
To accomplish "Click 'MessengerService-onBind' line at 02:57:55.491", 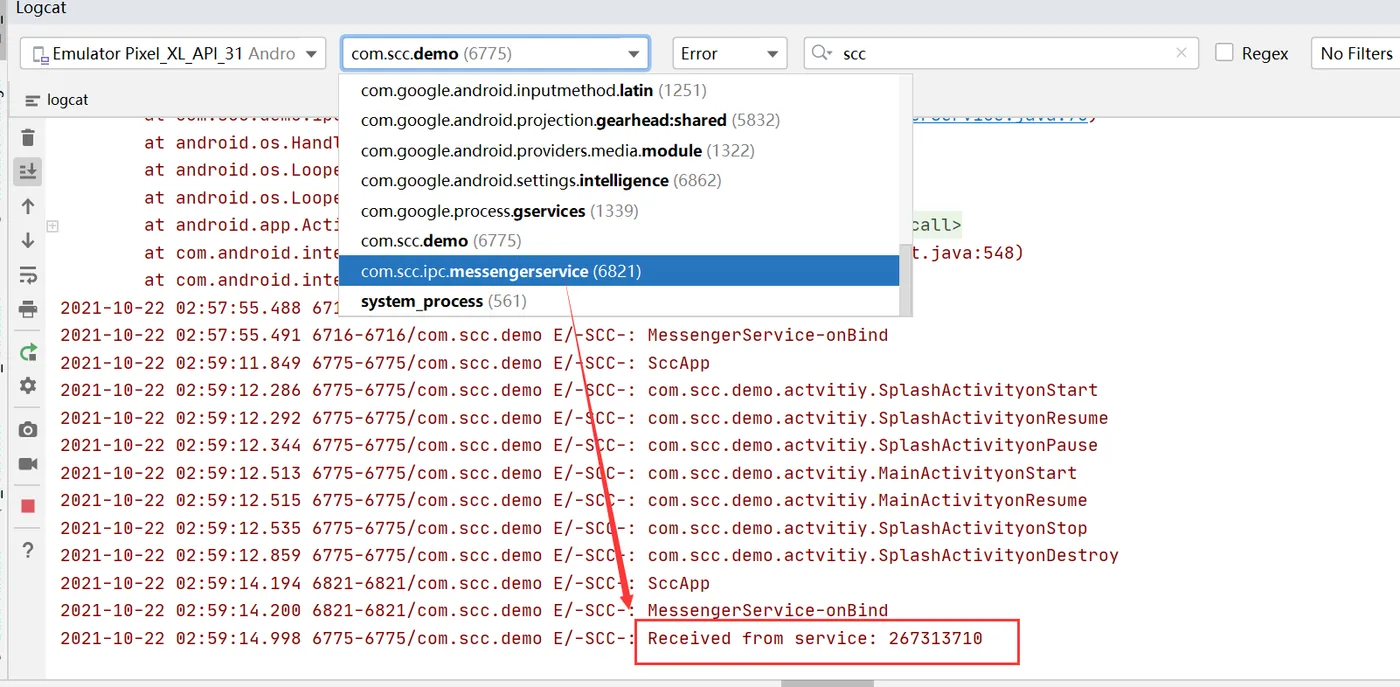I will (474, 335).
